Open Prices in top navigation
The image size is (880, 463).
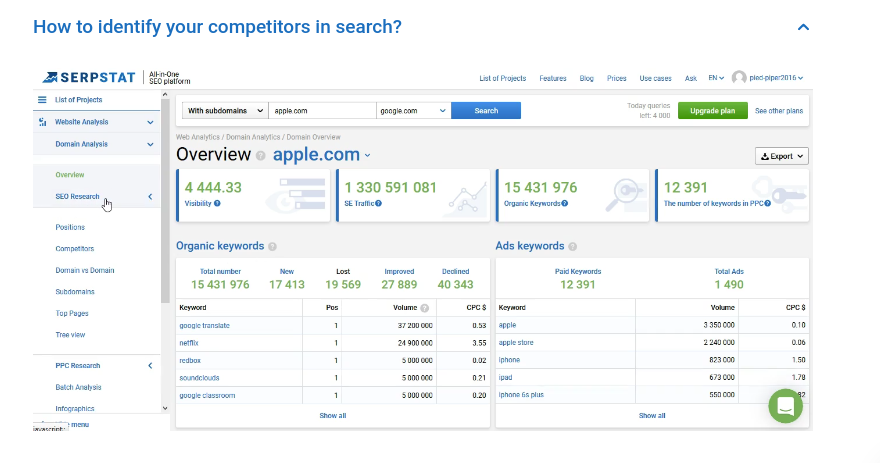tap(616, 79)
